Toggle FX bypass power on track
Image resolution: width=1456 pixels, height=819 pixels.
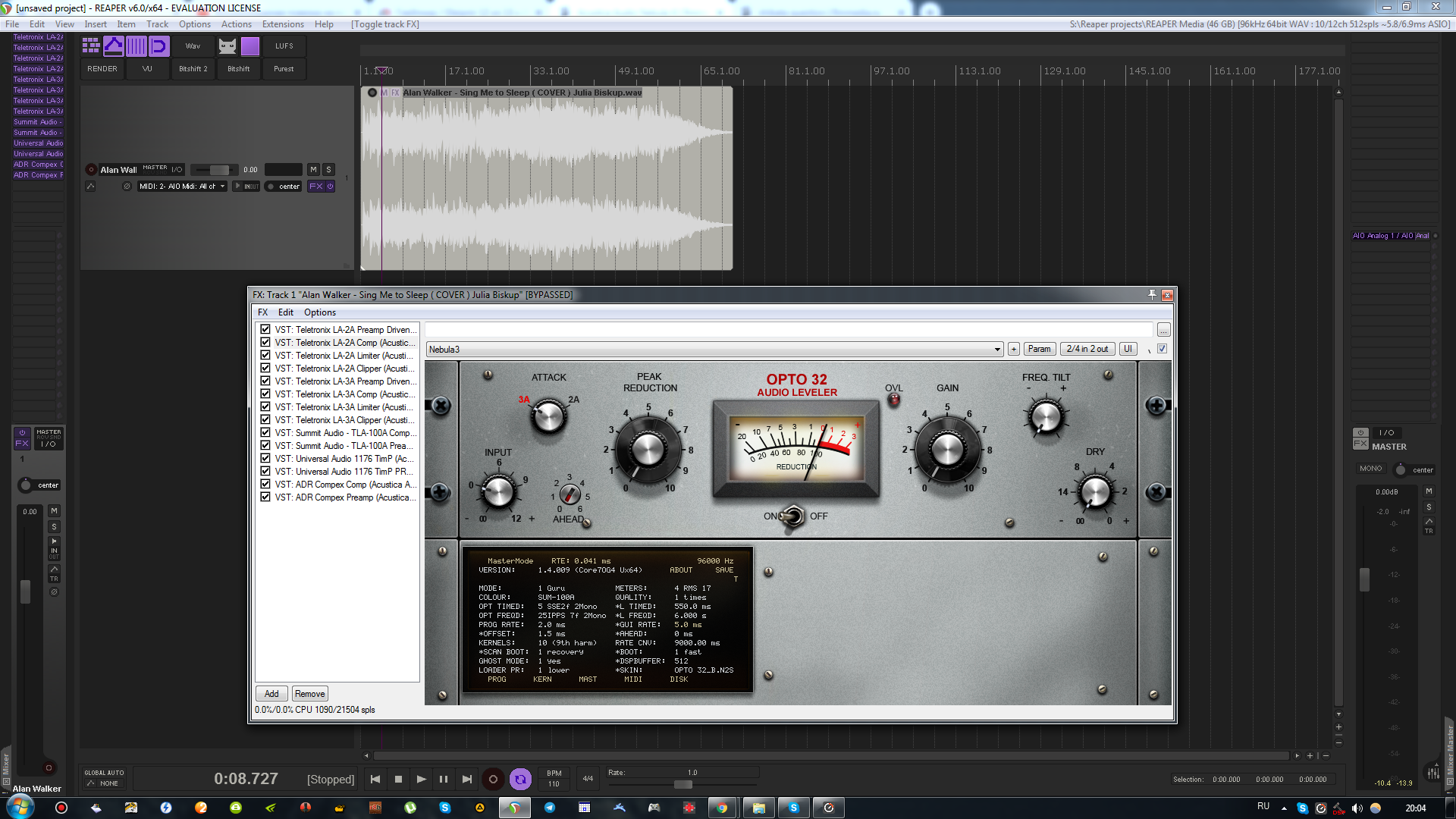click(x=330, y=187)
